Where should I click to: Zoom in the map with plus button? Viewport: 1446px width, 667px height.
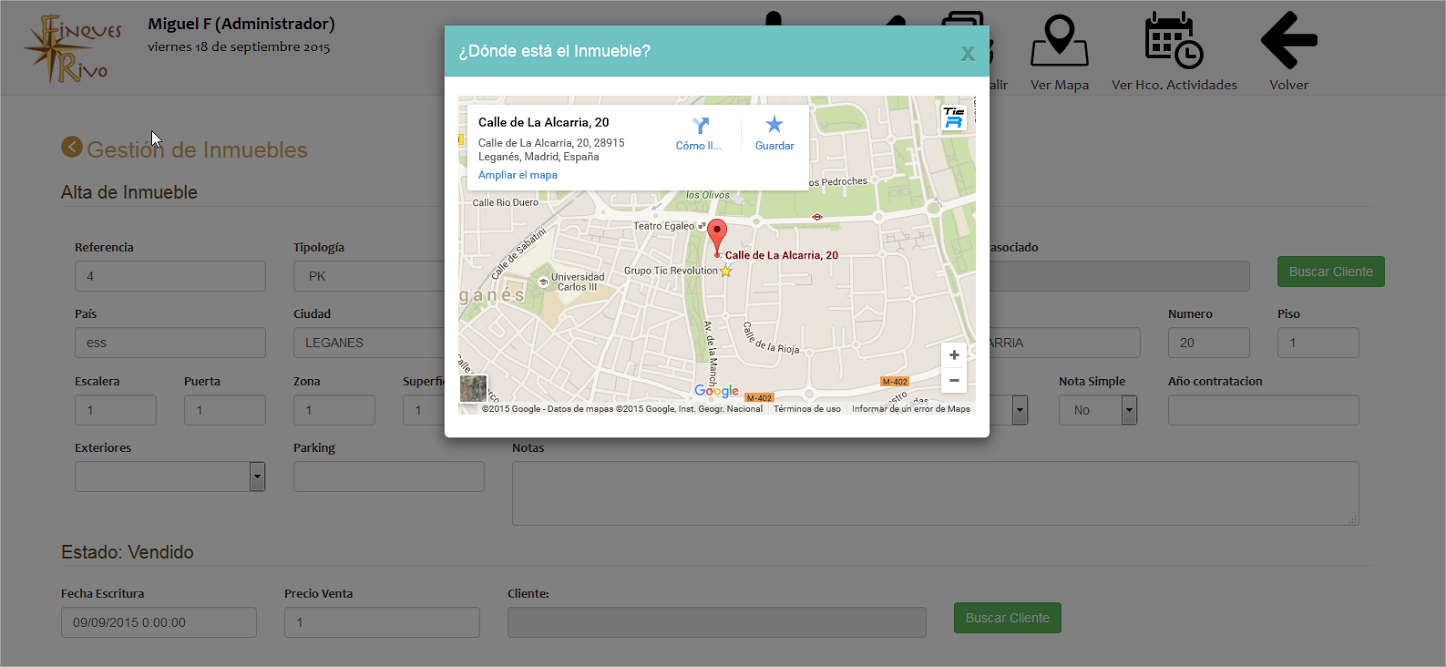pos(954,356)
